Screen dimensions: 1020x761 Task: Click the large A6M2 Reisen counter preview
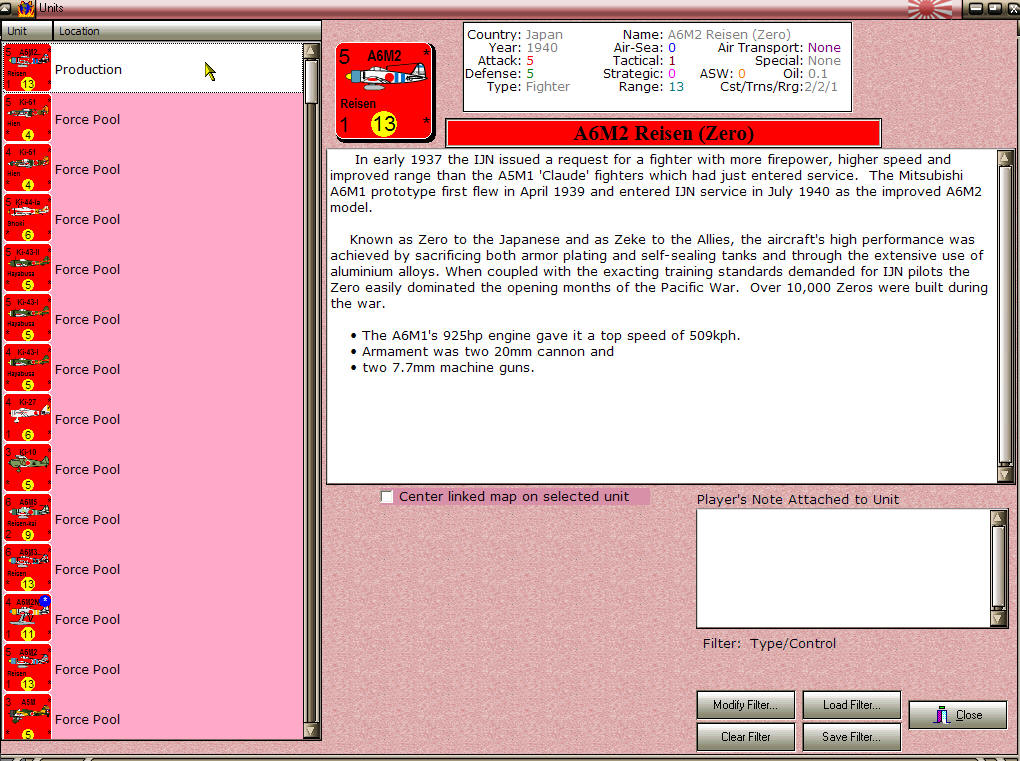[384, 92]
